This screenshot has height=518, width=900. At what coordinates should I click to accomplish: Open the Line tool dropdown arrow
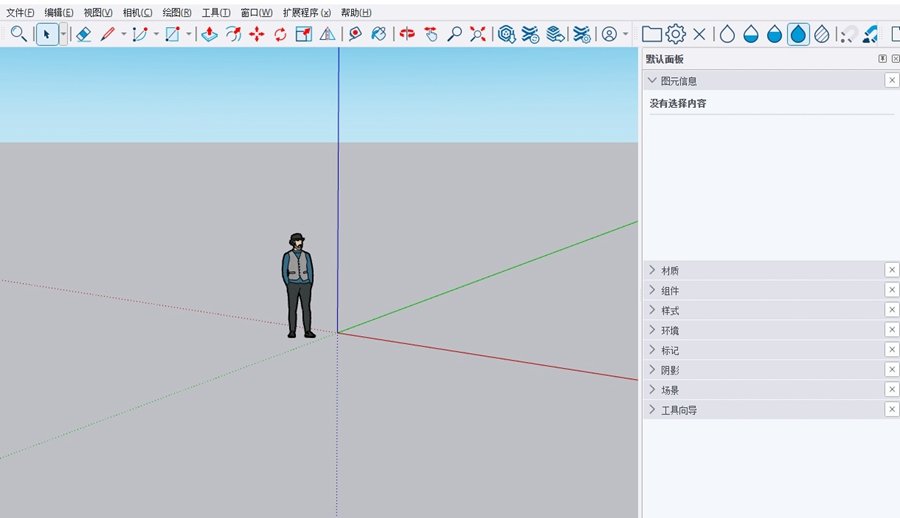click(123, 34)
